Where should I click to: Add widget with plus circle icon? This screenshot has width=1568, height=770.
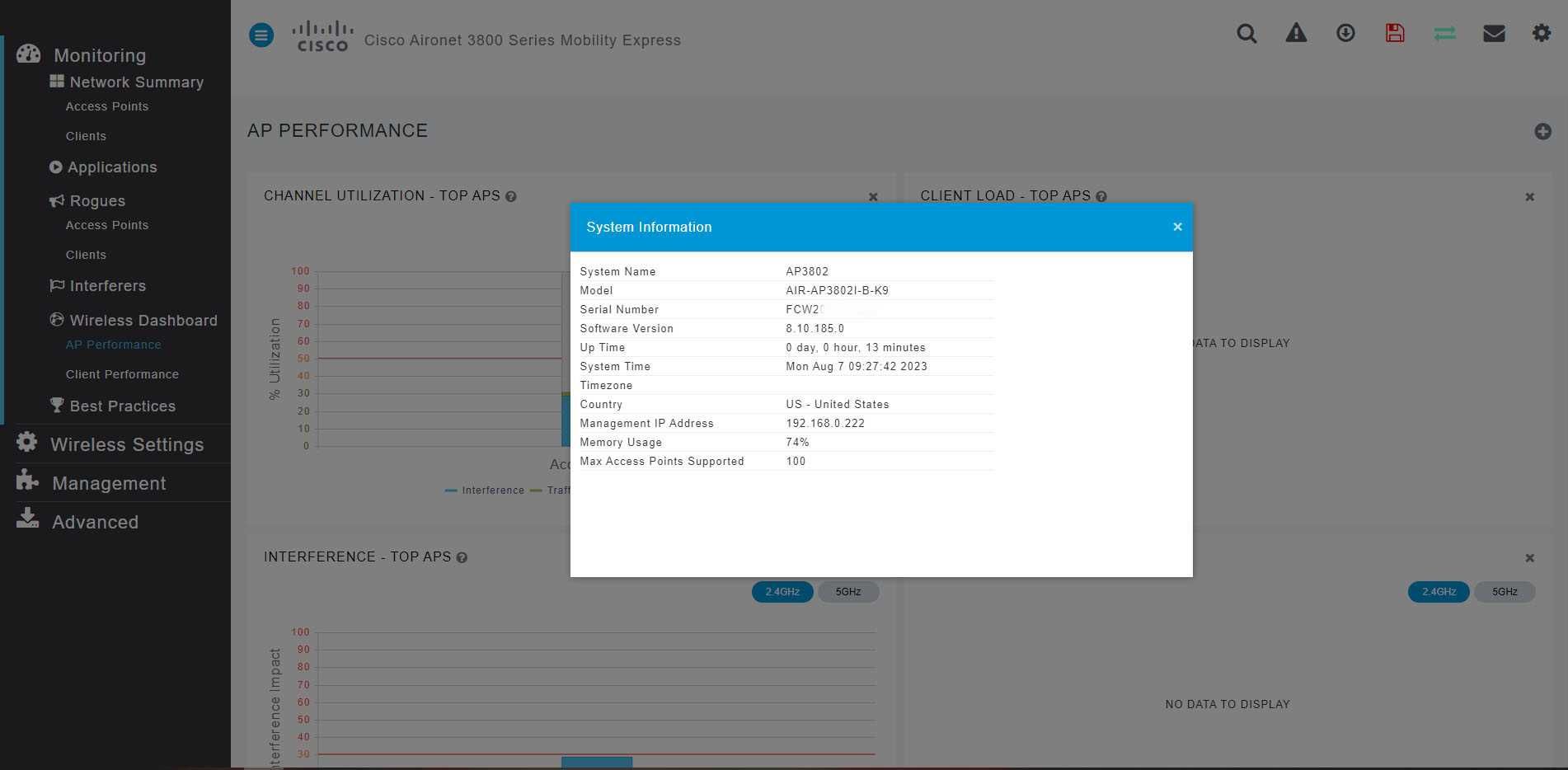point(1543,132)
